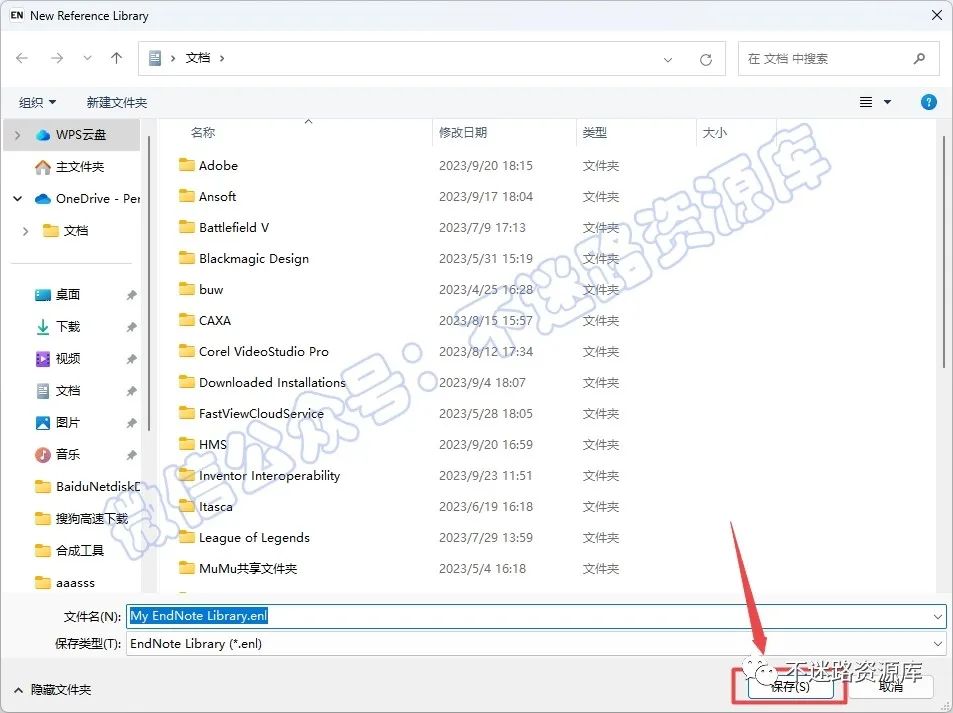Select the Itasca folder
The image size is (953, 713).
(x=206, y=506)
